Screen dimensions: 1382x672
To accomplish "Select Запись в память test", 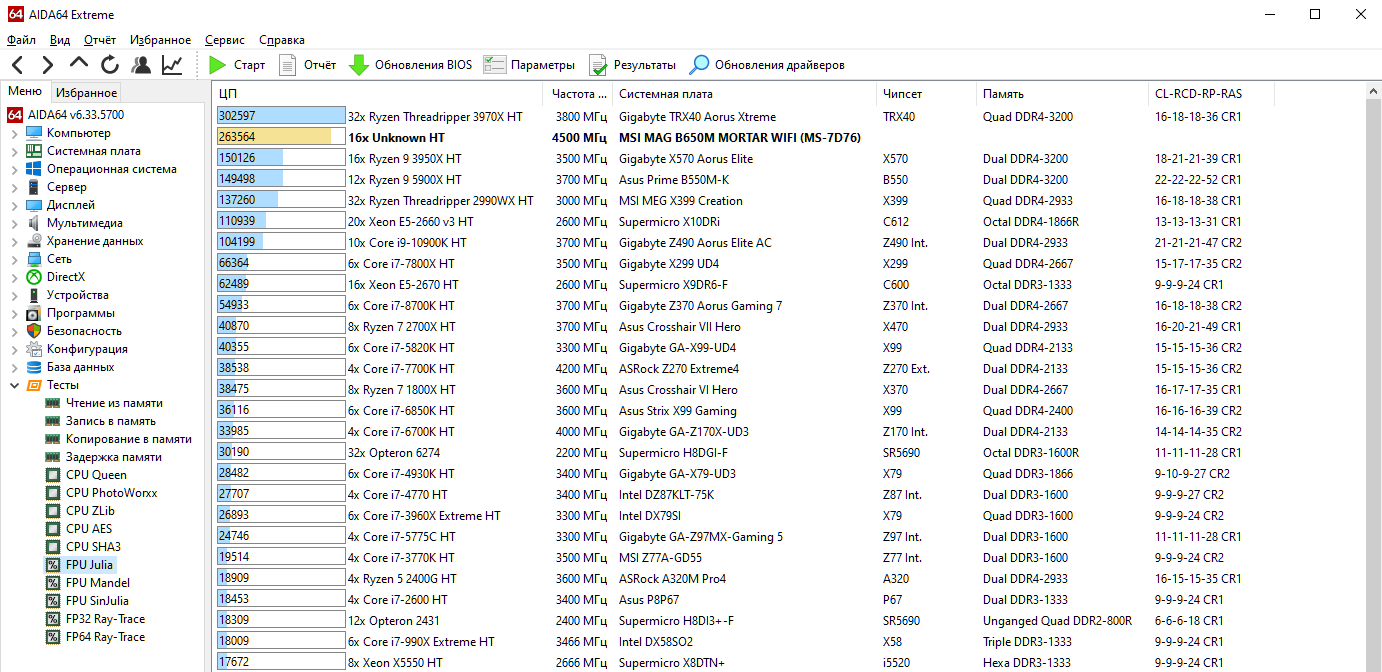I will coord(111,421).
